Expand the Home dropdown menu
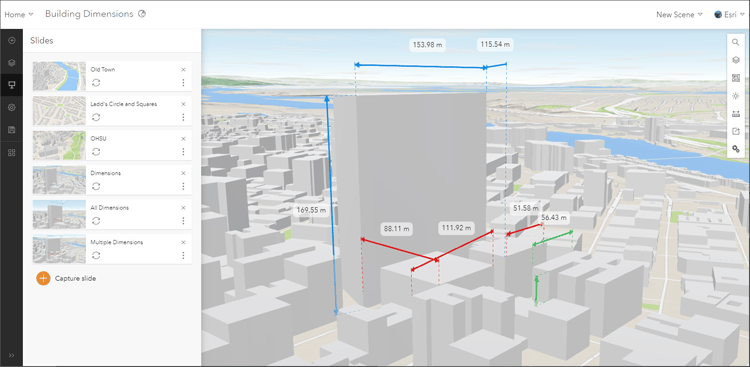 click(x=19, y=14)
